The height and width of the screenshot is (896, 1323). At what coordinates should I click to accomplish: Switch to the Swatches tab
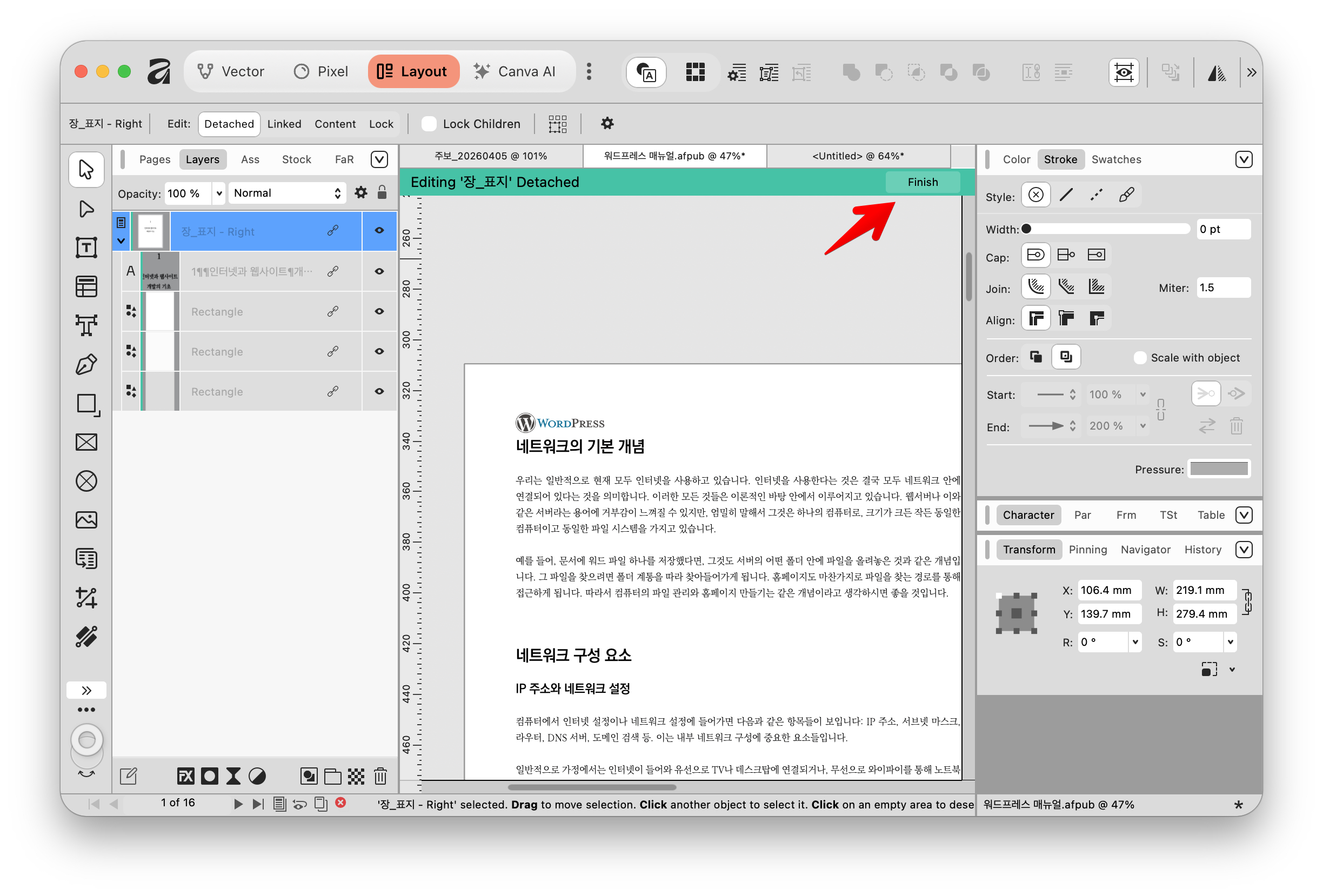1116,159
